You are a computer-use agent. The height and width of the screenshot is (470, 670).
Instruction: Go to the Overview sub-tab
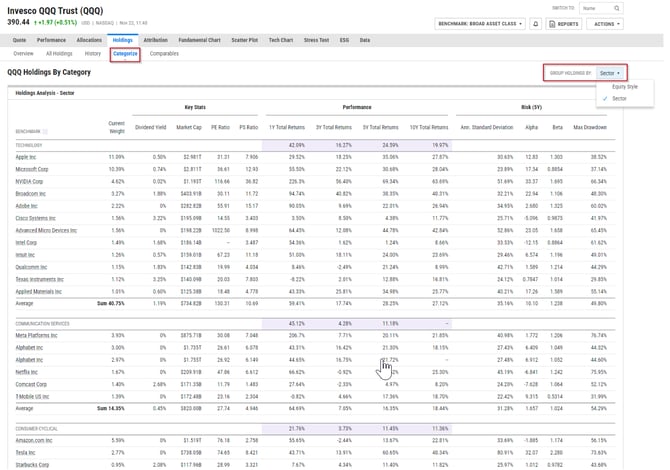click(x=24, y=54)
